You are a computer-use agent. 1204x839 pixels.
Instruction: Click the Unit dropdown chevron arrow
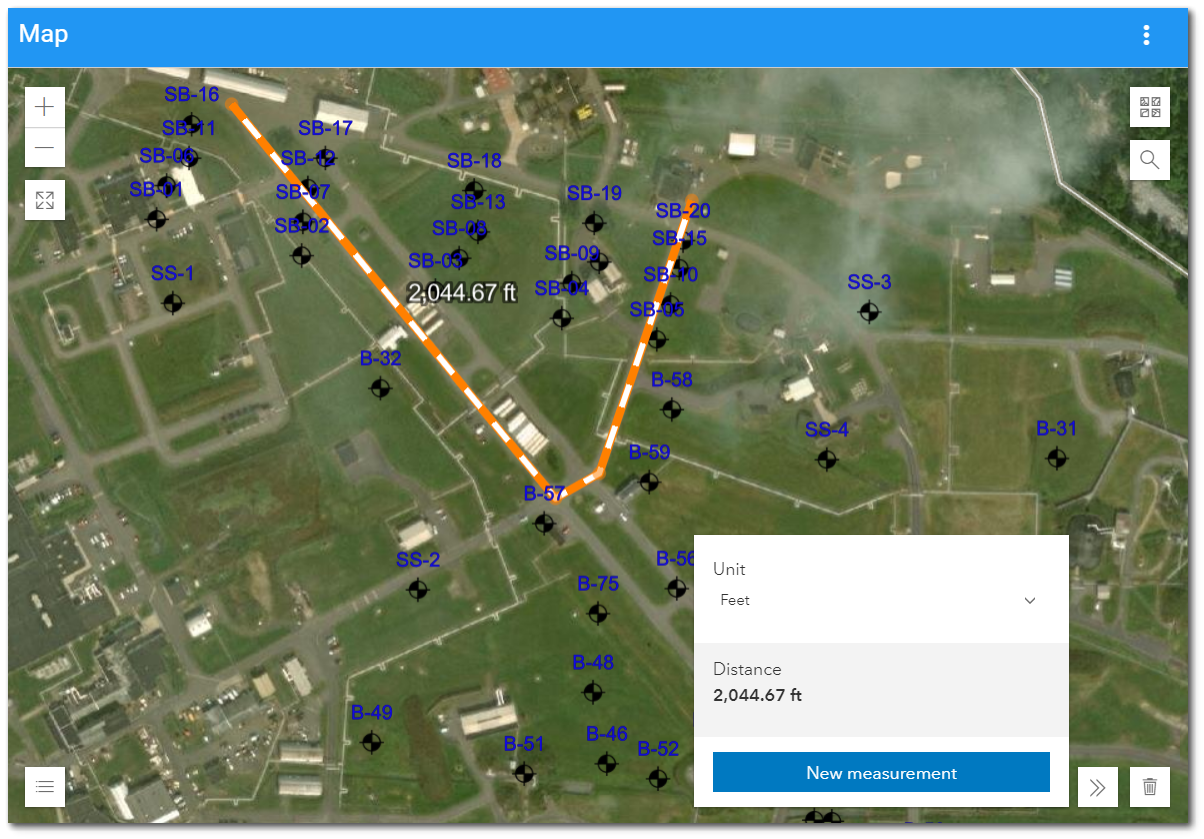point(1030,600)
